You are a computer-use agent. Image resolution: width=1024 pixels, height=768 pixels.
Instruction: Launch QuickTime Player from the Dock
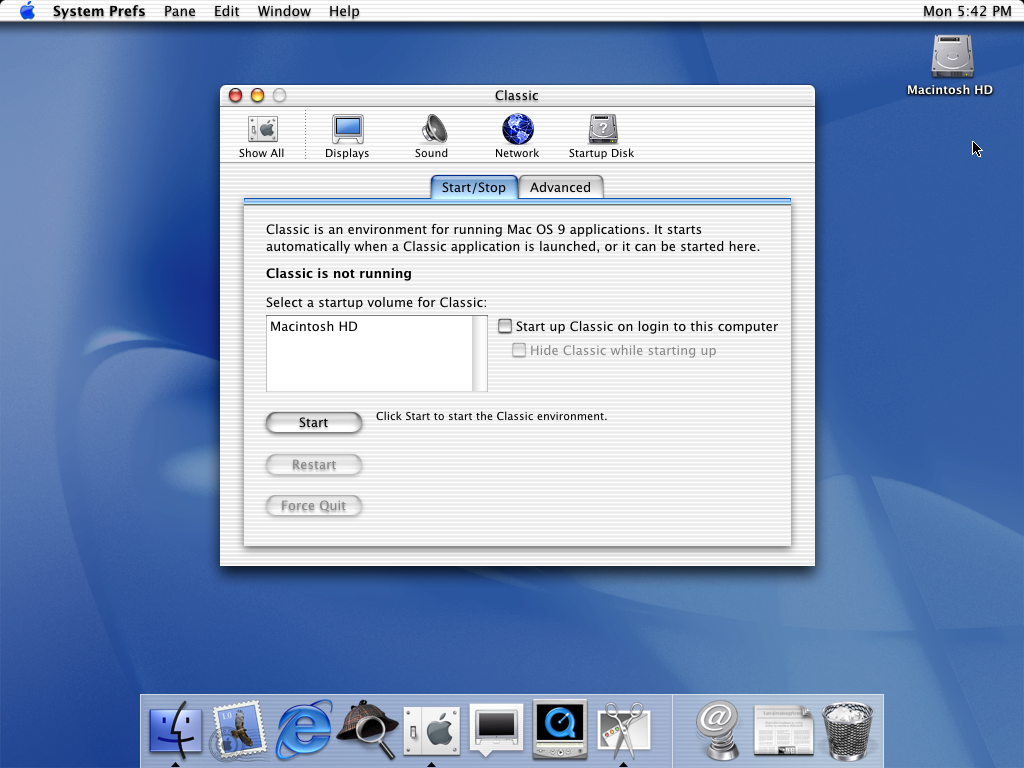click(560, 729)
